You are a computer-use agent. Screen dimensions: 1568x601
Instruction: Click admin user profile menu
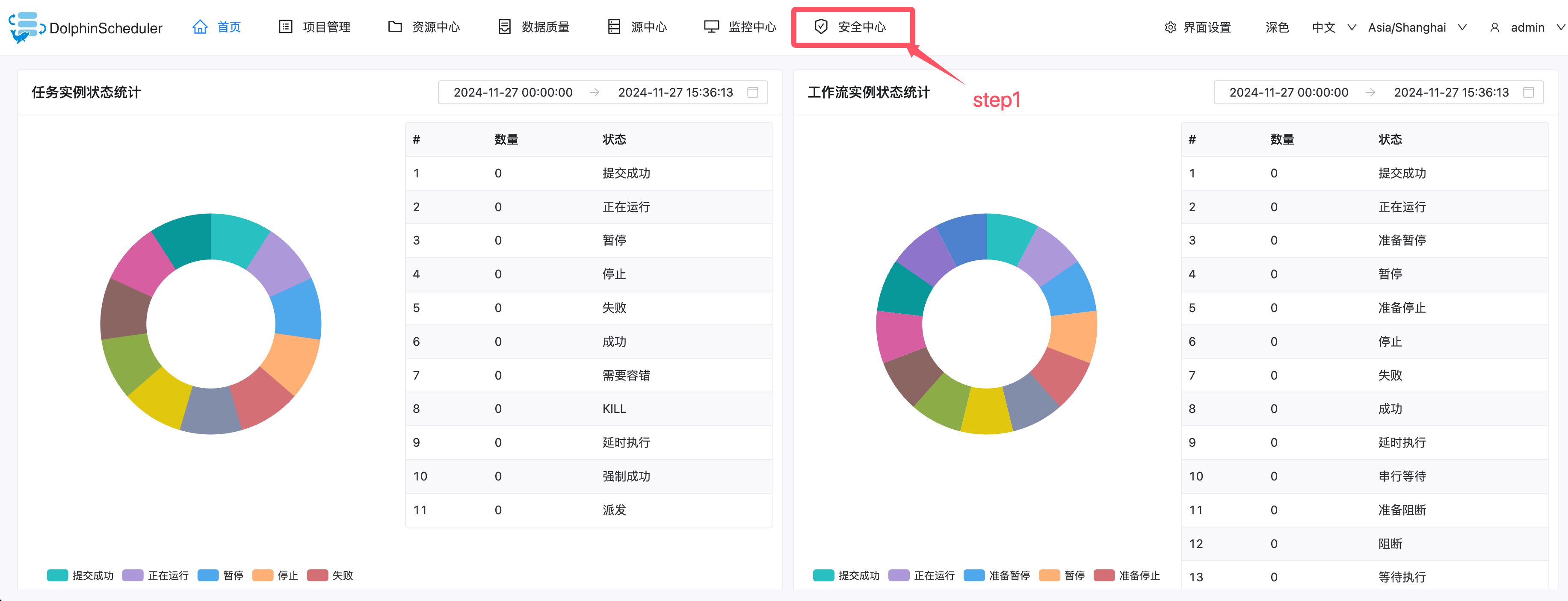pyautogui.click(x=1521, y=27)
